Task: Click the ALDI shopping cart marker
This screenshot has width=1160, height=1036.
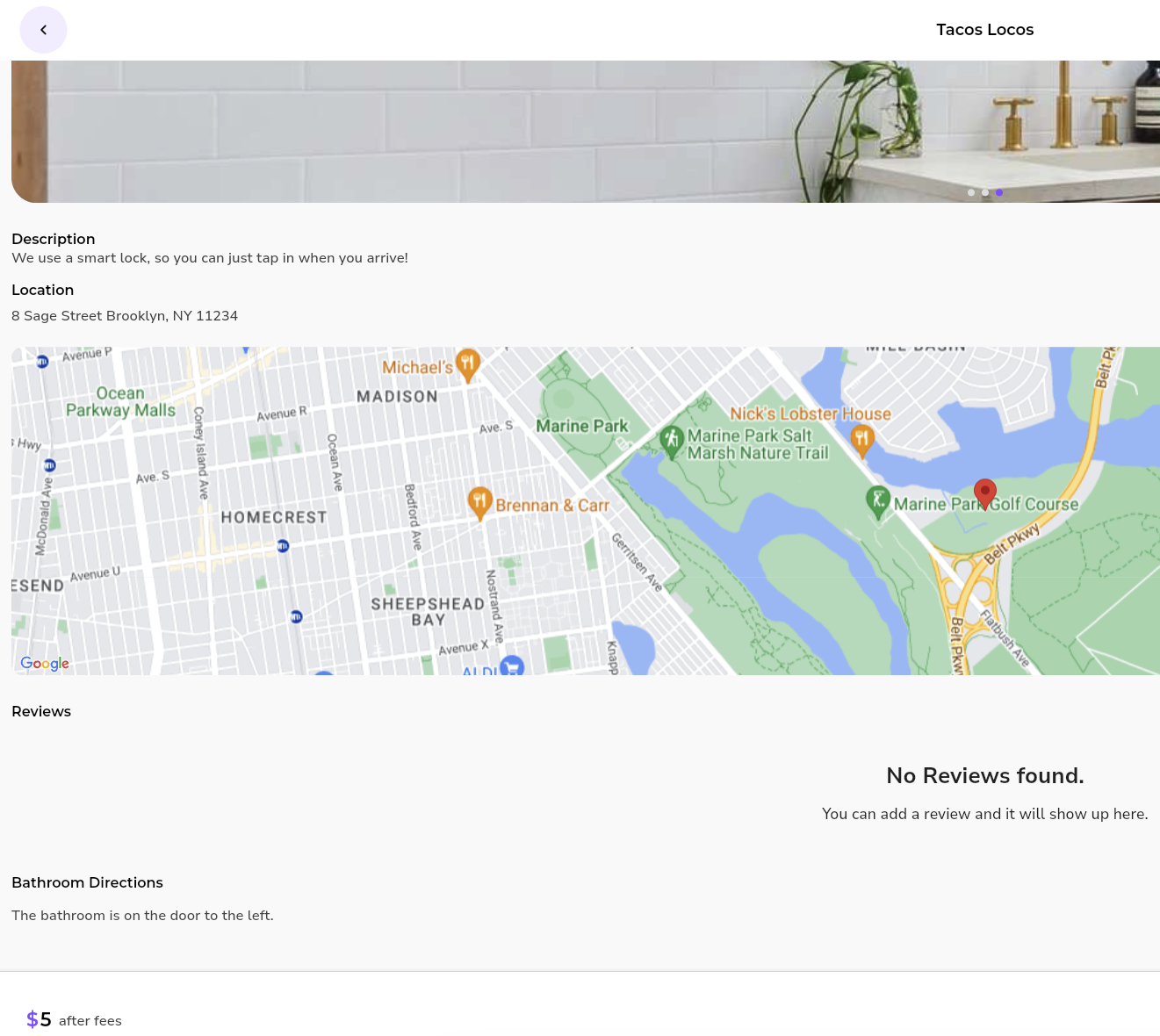Action: tap(512, 666)
